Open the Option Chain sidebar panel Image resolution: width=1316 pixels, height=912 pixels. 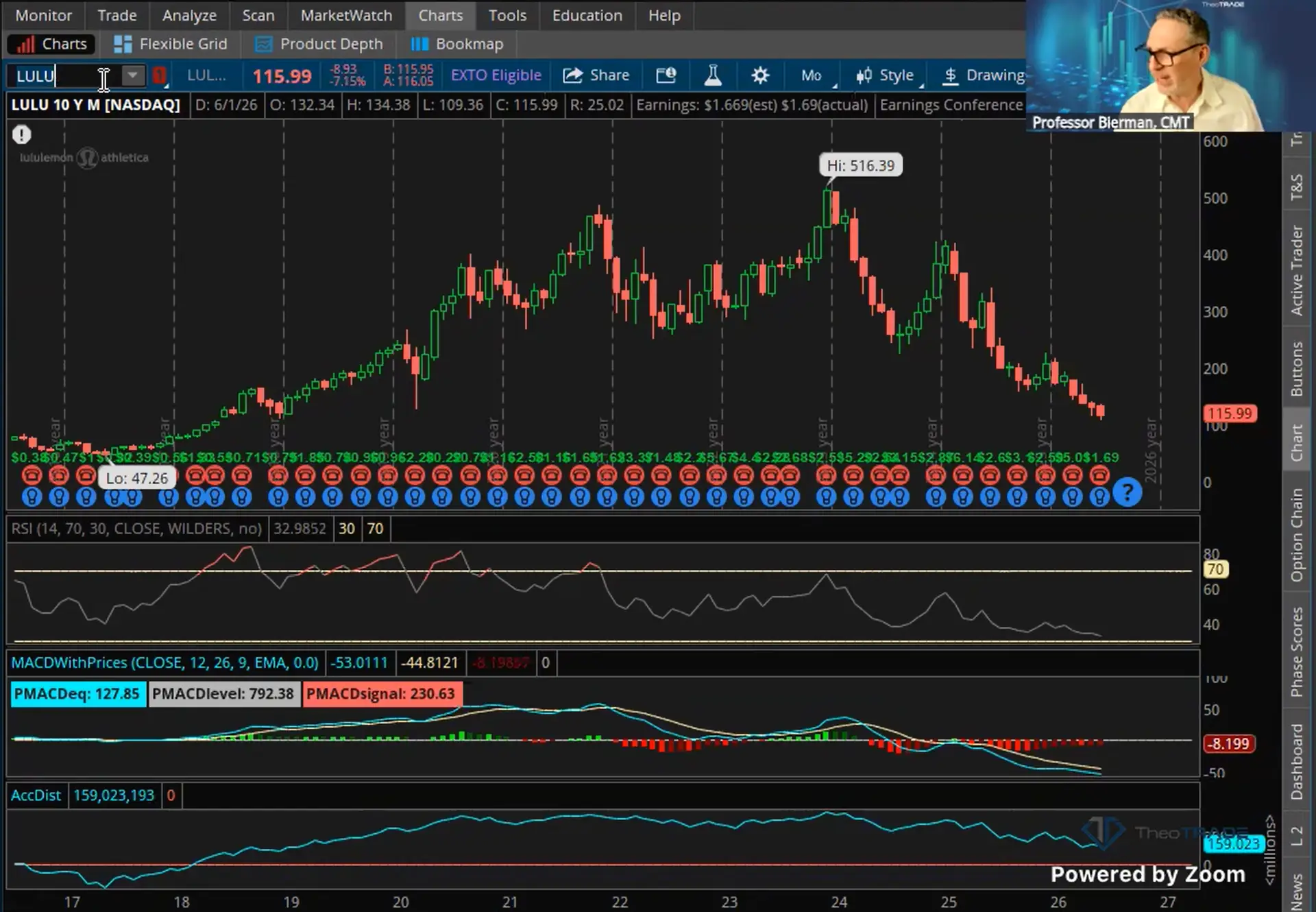click(x=1297, y=535)
